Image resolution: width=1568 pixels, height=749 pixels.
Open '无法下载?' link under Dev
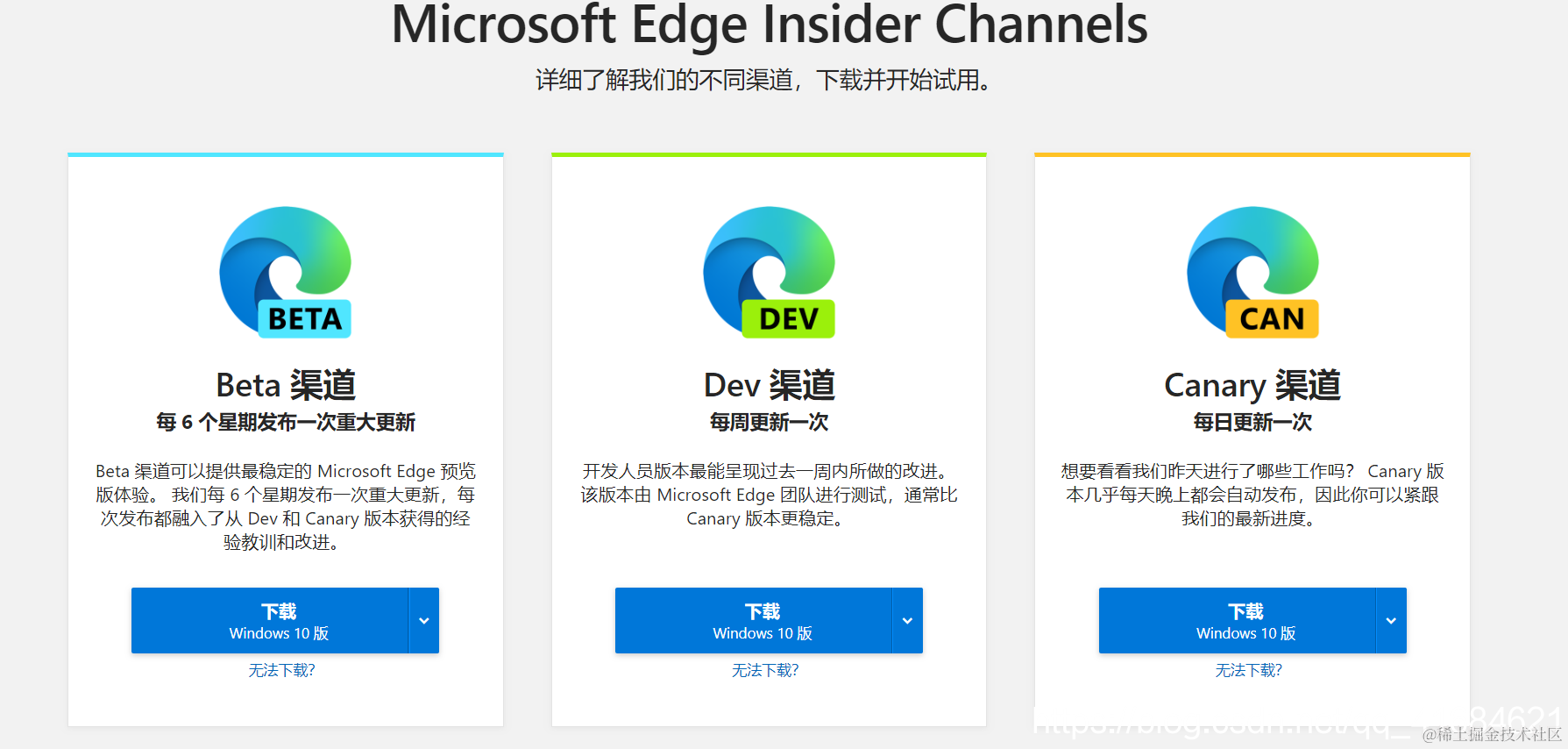(765, 670)
